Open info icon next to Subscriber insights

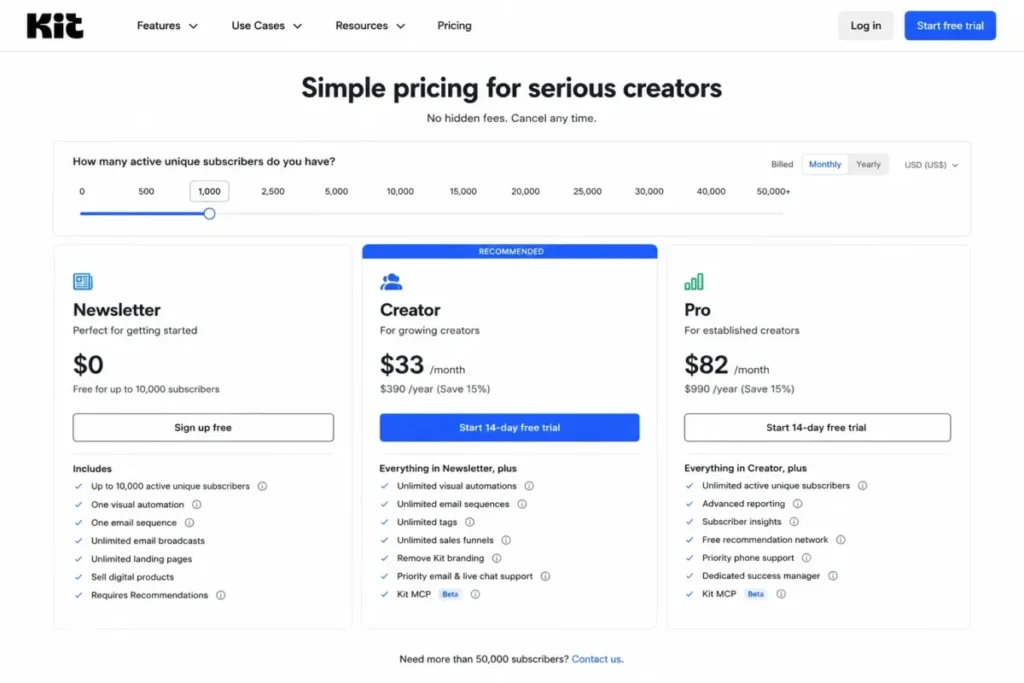[794, 522]
